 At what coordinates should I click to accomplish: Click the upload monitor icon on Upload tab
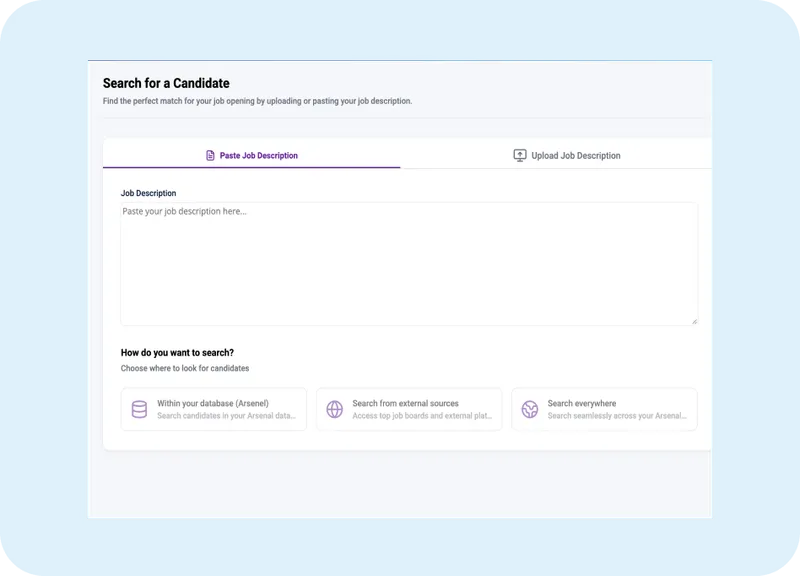519,155
